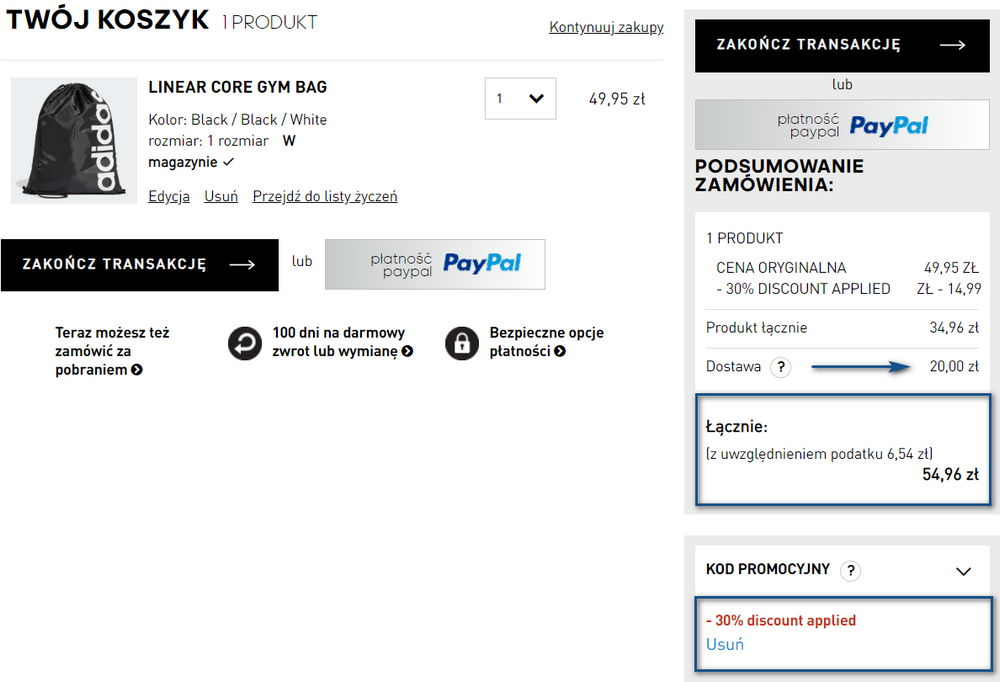Image resolution: width=1000 pixels, height=682 pixels.
Task: Click PayPal payment button beside 'lub'
Action: 435,264
